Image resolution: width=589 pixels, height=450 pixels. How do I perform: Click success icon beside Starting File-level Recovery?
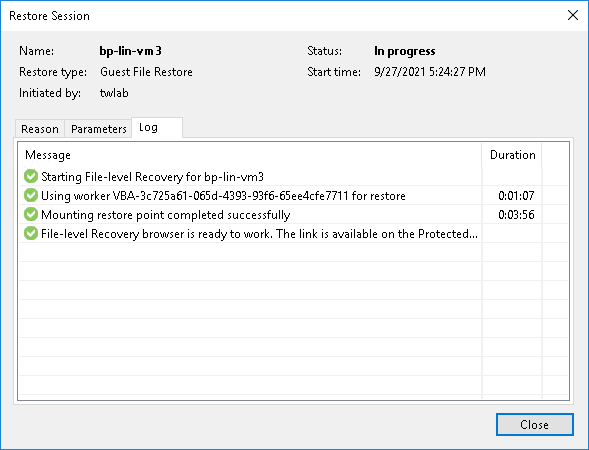pos(31,176)
